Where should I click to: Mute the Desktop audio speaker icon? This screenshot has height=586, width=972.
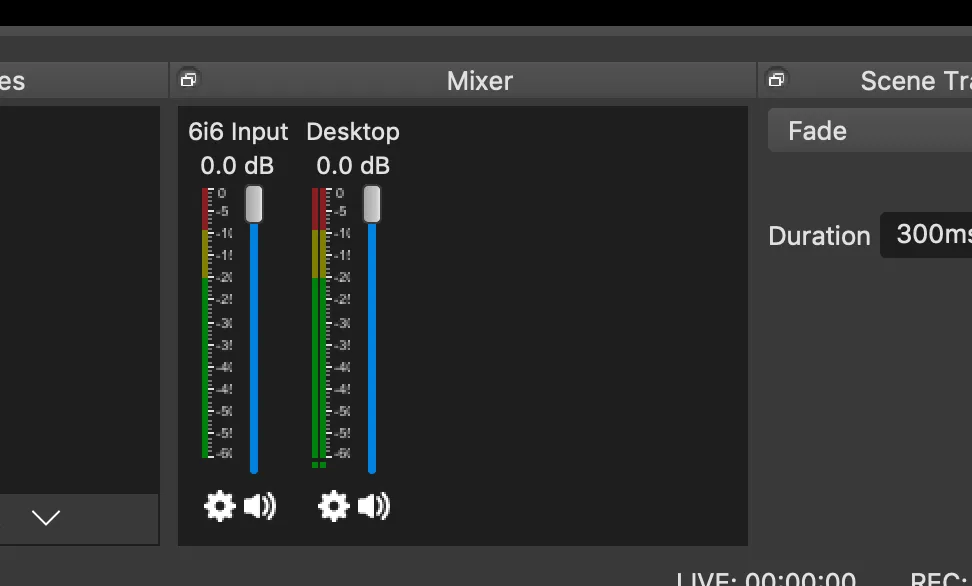coord(373,507)
